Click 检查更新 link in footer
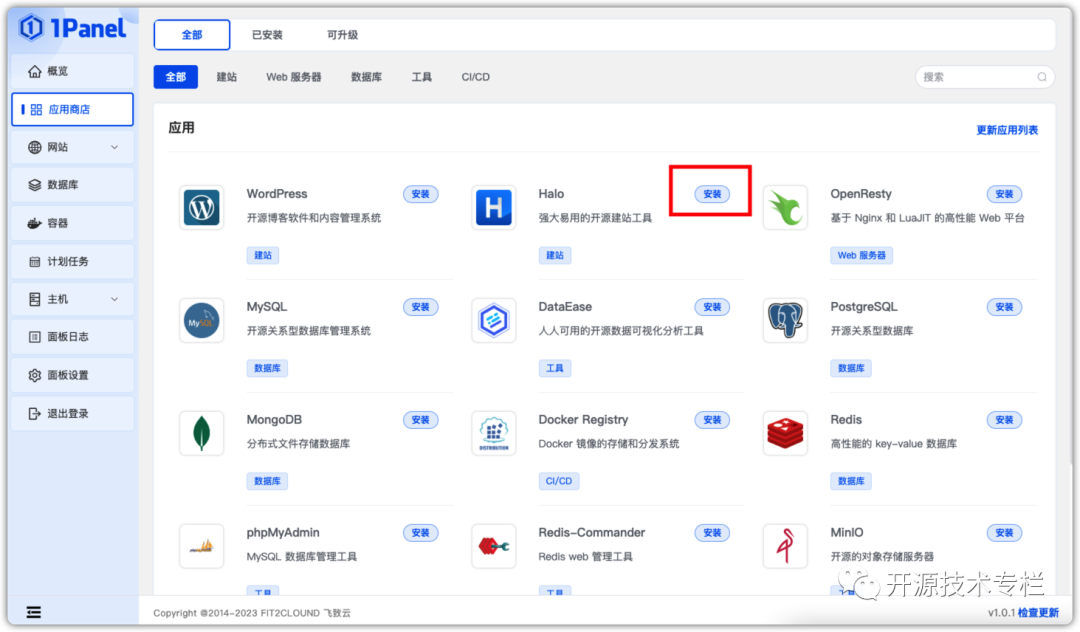Viewport: 1080px width, 632px height. click(1038, 613)
